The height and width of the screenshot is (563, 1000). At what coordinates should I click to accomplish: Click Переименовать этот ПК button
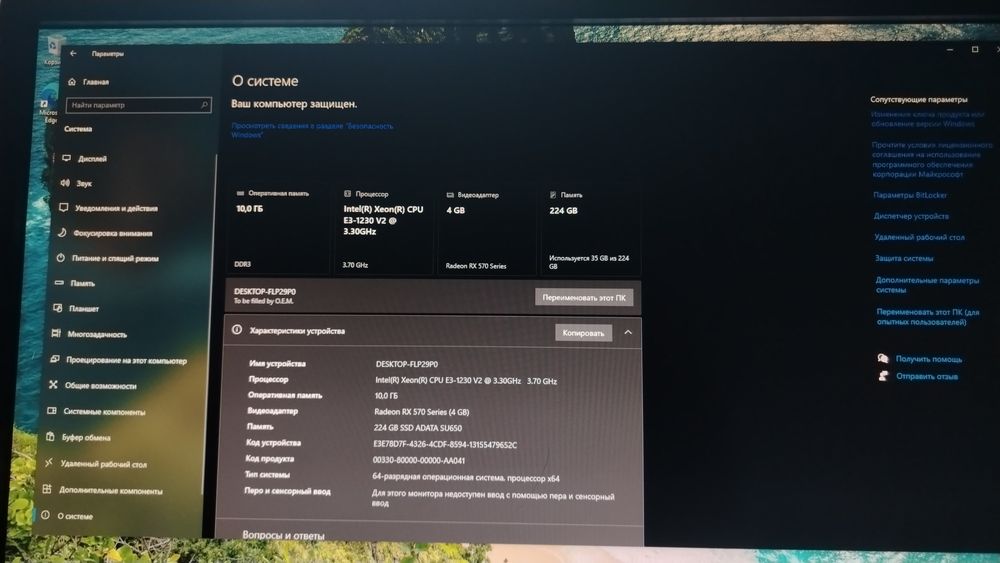point(584,297)
